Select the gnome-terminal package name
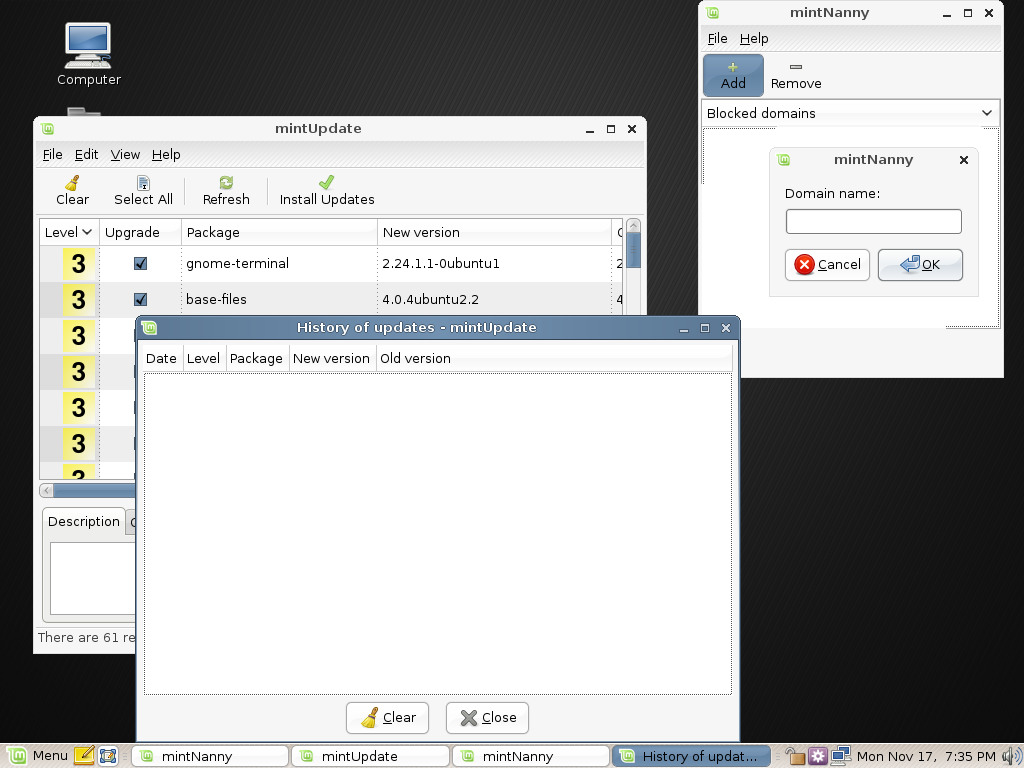 pyautogui.click(x=237, y=264)
